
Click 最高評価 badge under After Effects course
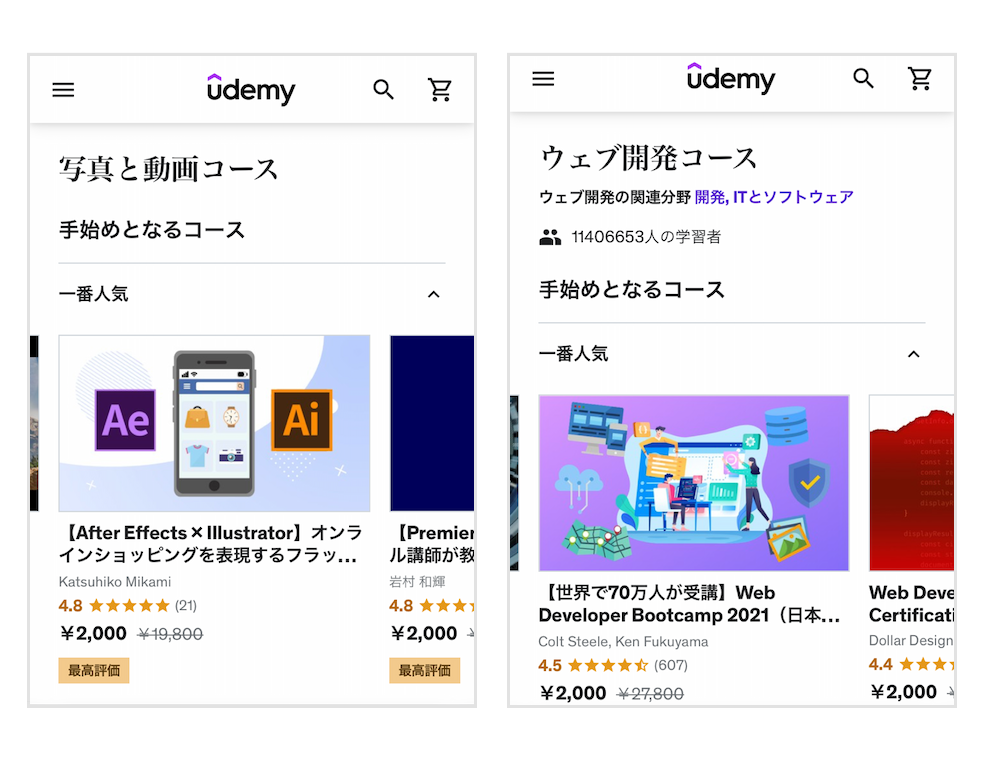[94, 670]
